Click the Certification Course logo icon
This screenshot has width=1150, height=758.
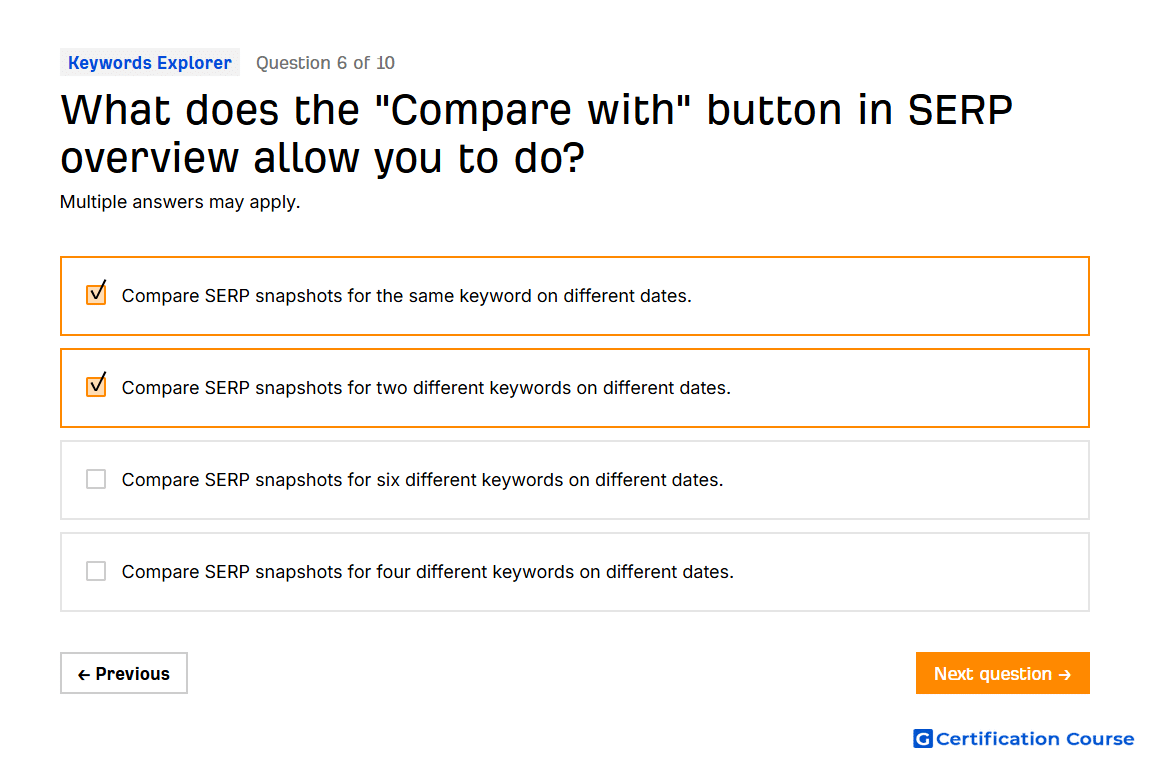(923, 738)
